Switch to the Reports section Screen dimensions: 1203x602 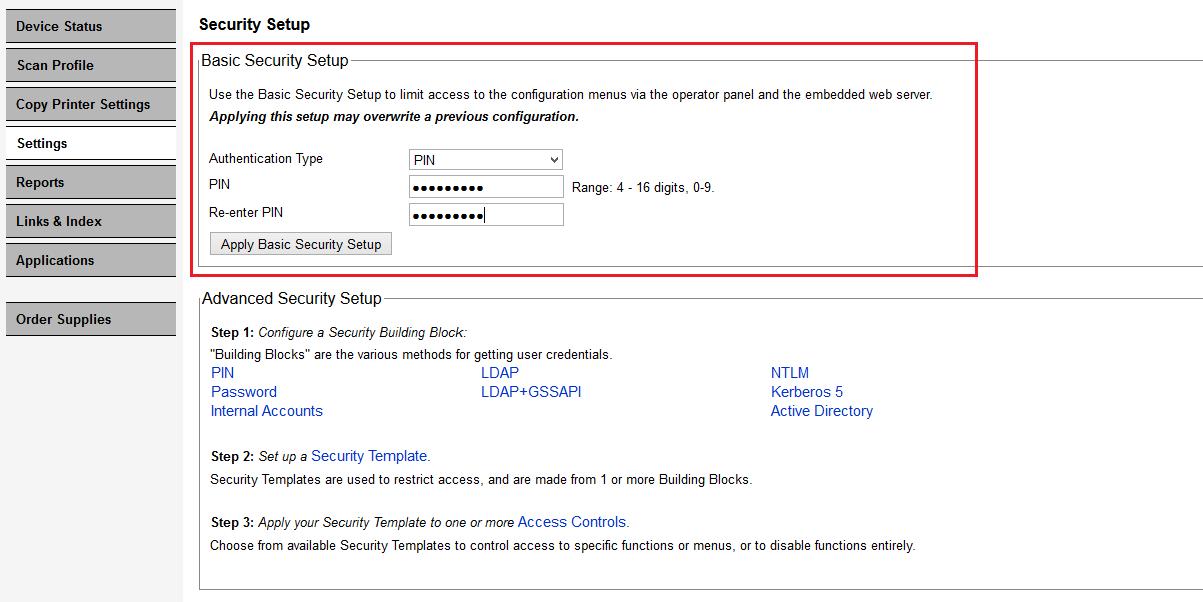90,182
